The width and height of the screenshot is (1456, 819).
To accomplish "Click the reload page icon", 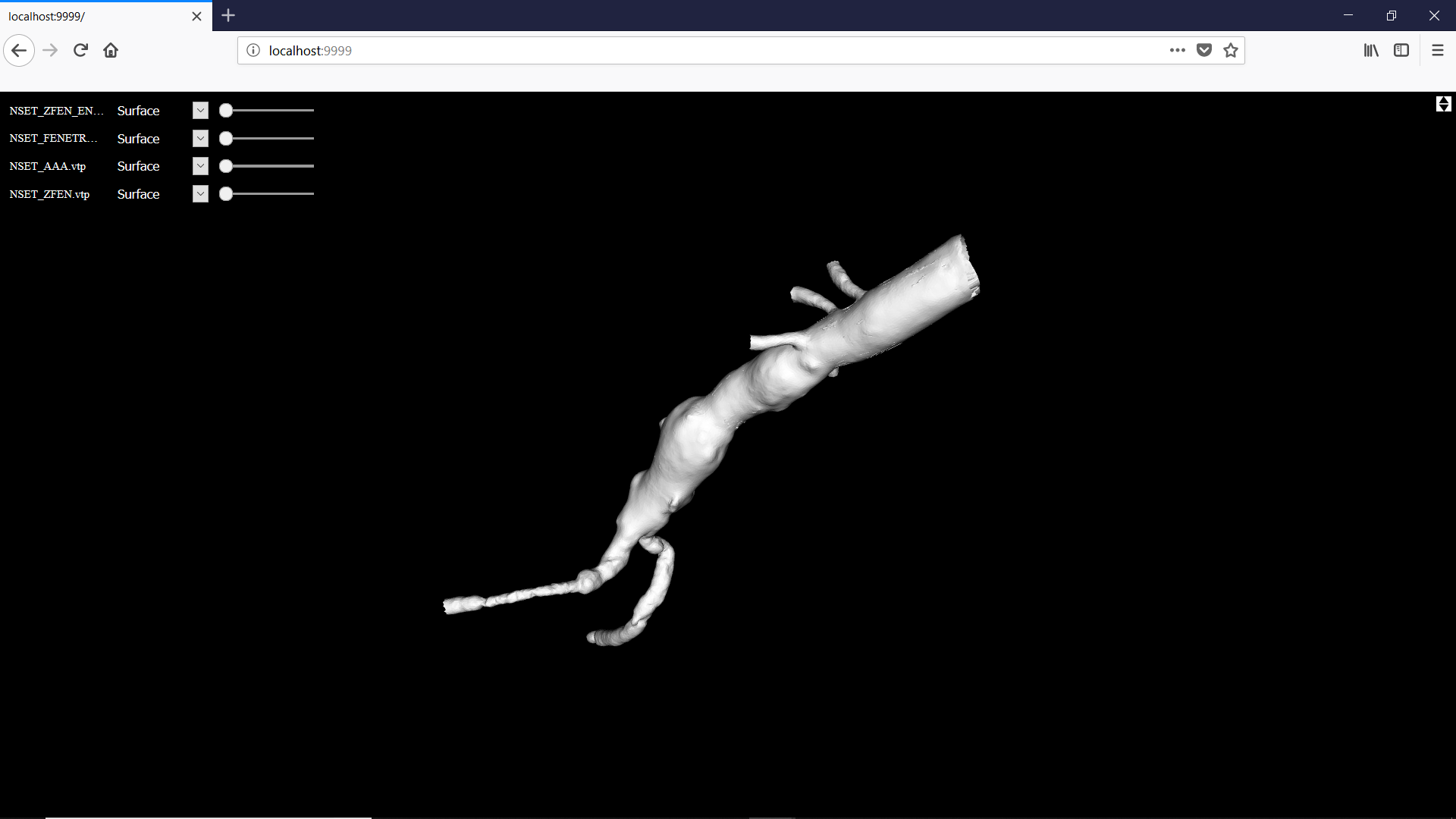I will 80,51.
